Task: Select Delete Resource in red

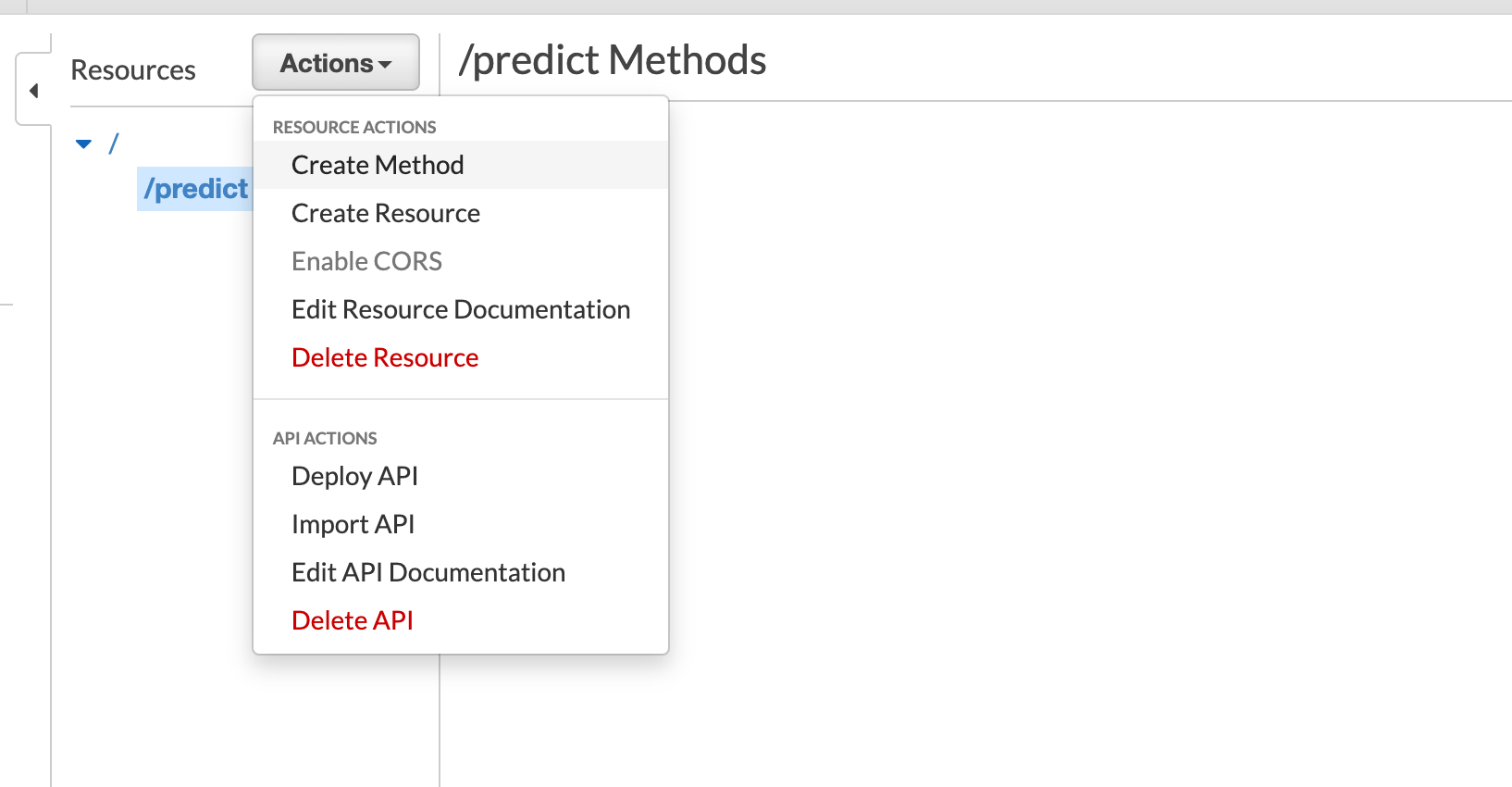Action: coord(385,357)
